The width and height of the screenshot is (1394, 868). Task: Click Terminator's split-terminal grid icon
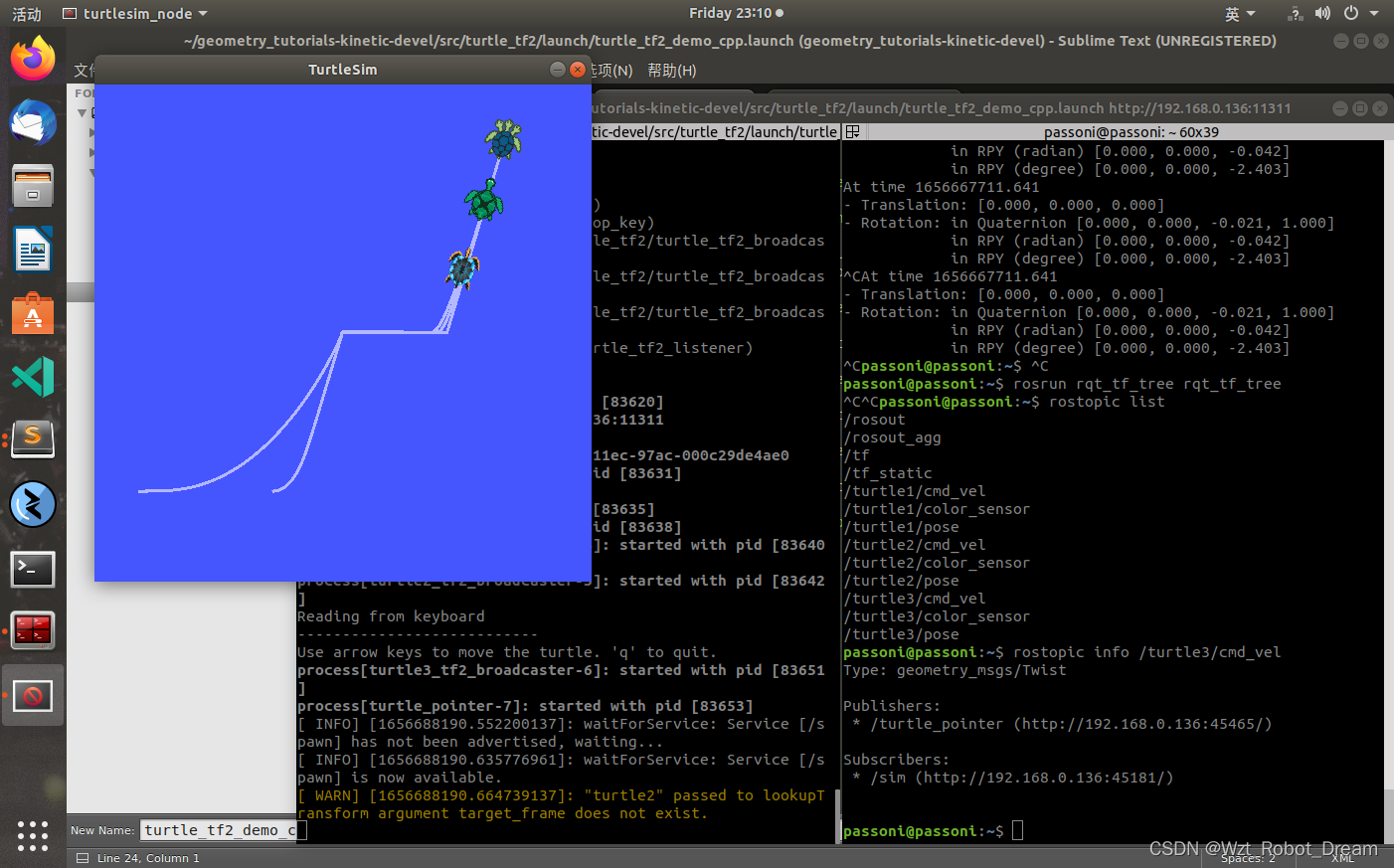coord(852,131)
